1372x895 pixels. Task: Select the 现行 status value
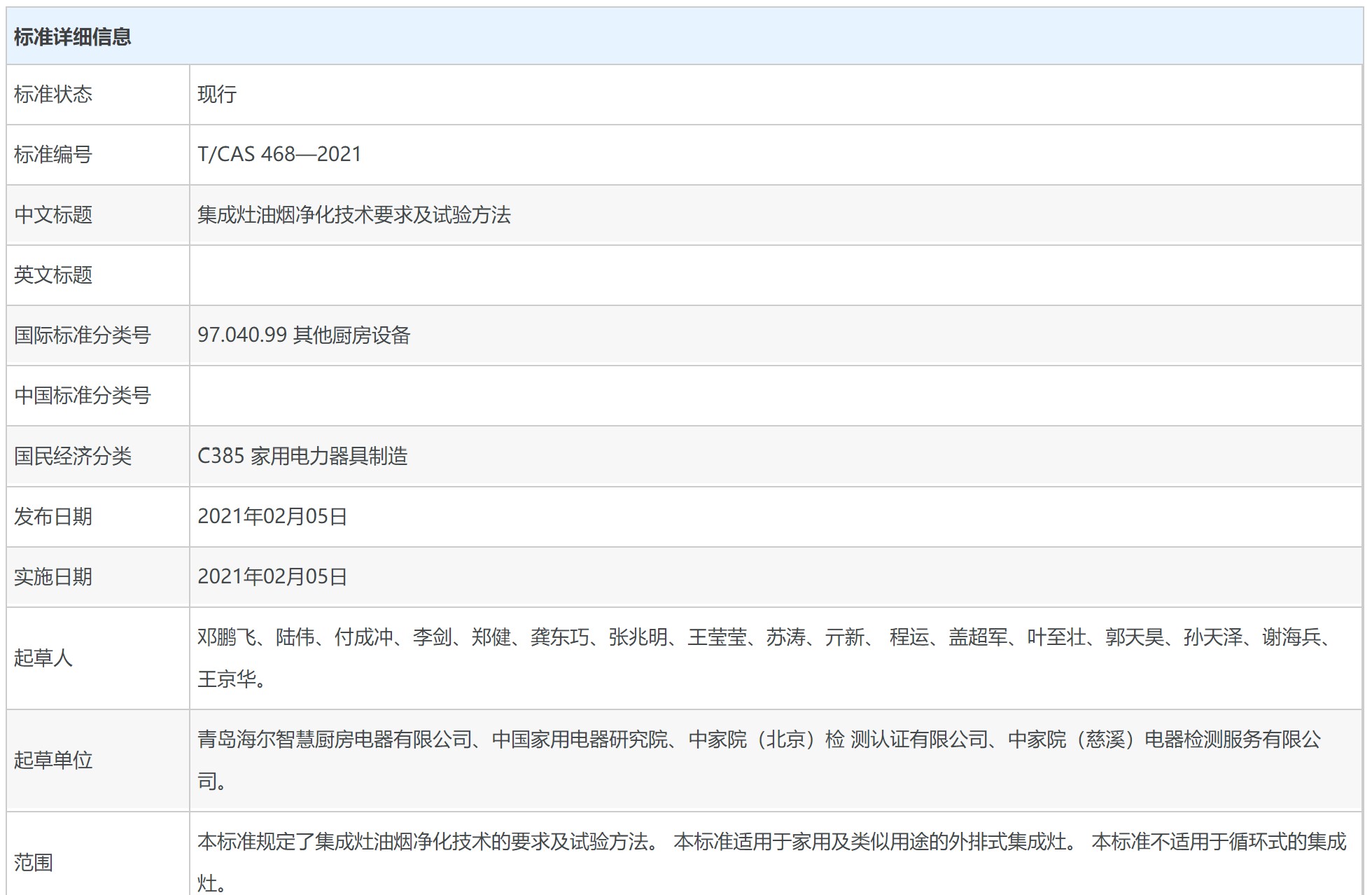[x=217, y=95]
